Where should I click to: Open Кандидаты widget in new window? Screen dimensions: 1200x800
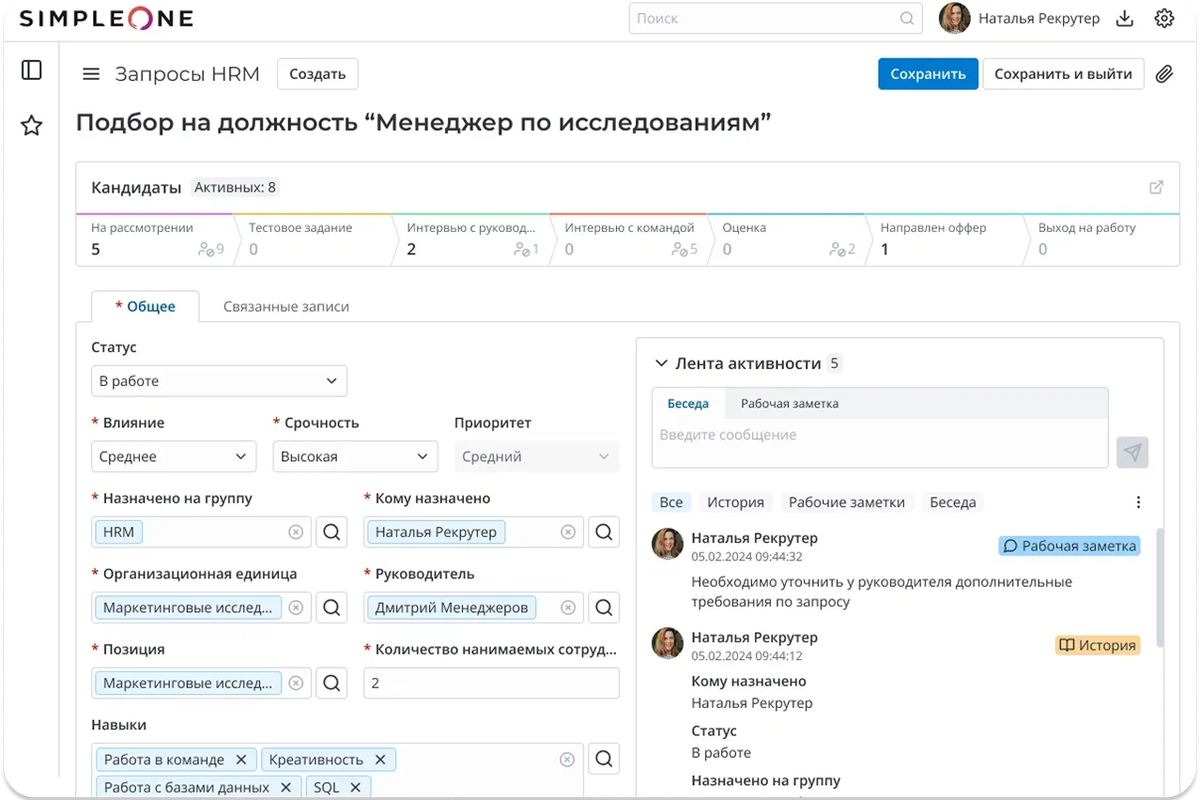1156,187
